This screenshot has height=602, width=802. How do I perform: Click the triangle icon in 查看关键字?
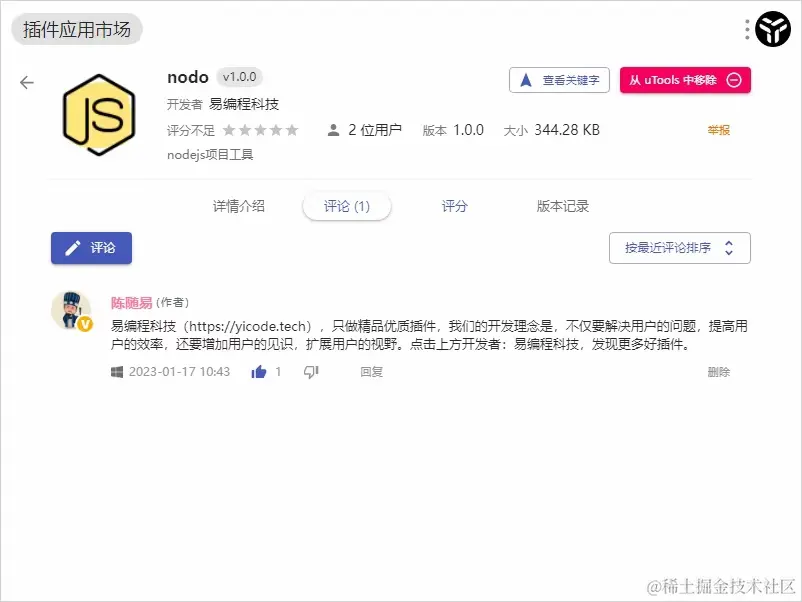526,80
